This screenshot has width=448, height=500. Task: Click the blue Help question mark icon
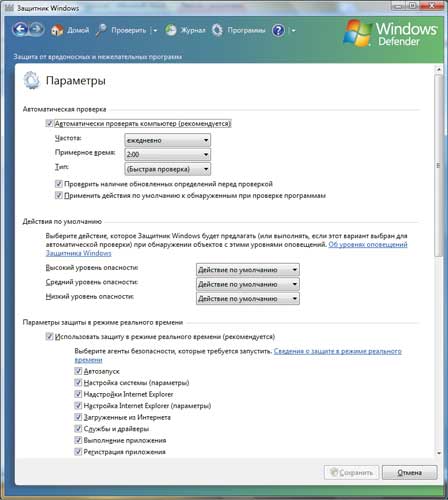coord(278,31)
